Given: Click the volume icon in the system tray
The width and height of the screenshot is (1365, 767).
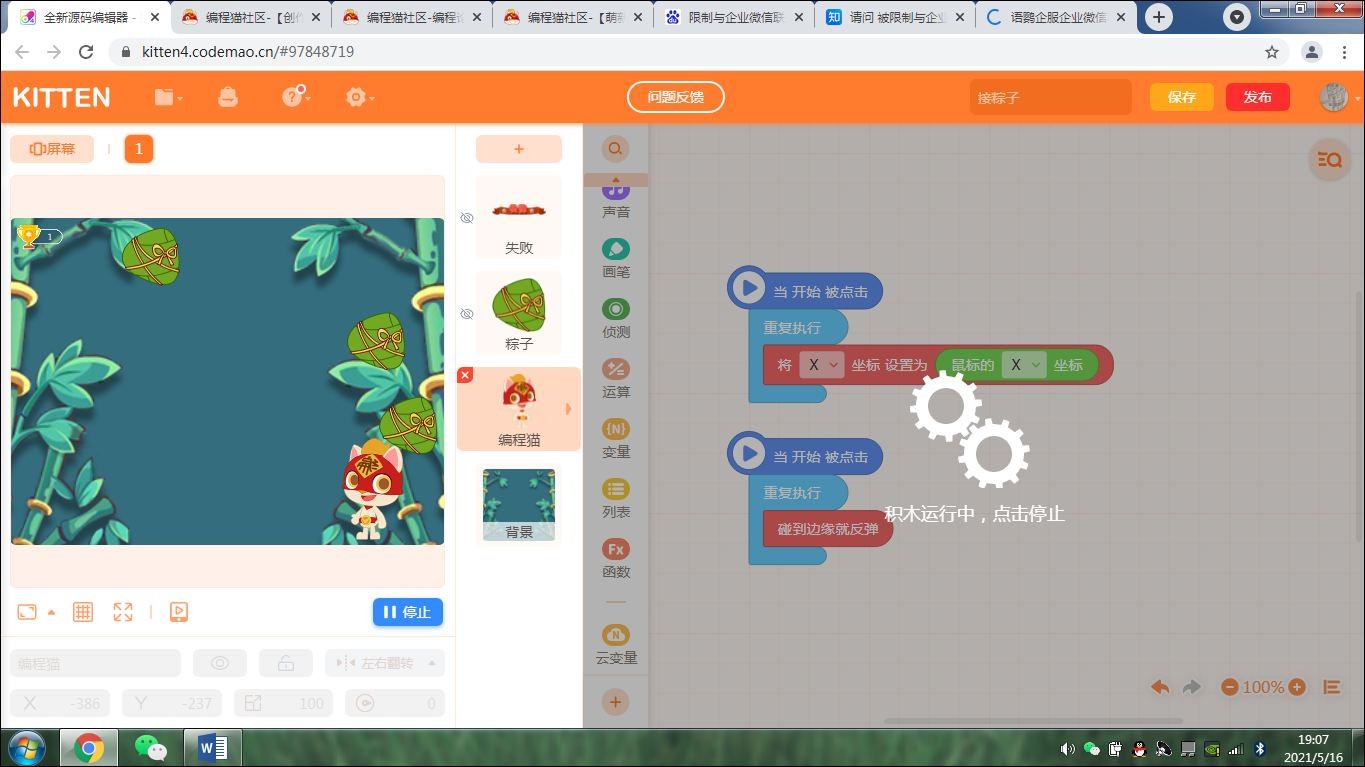Looking at the screenshot, I should pyautogui.click(x=1067, y=748).
